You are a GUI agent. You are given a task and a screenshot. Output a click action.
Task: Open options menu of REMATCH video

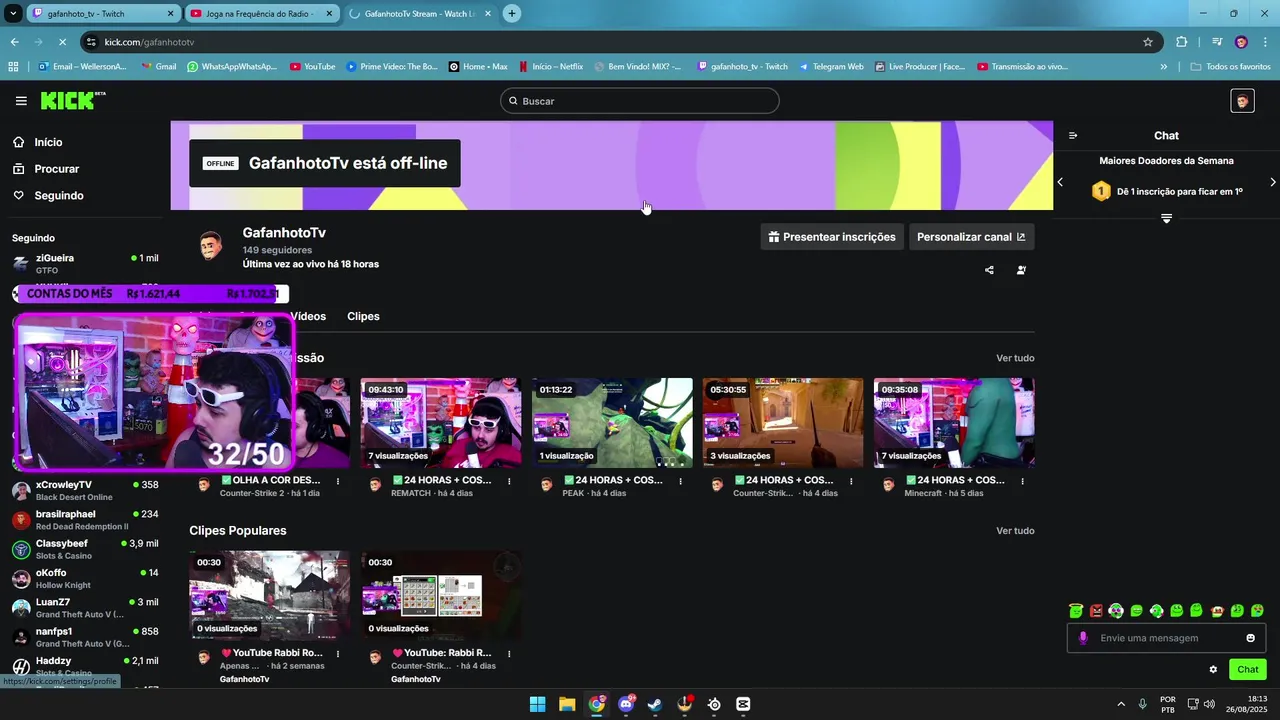tap(509, 481)
